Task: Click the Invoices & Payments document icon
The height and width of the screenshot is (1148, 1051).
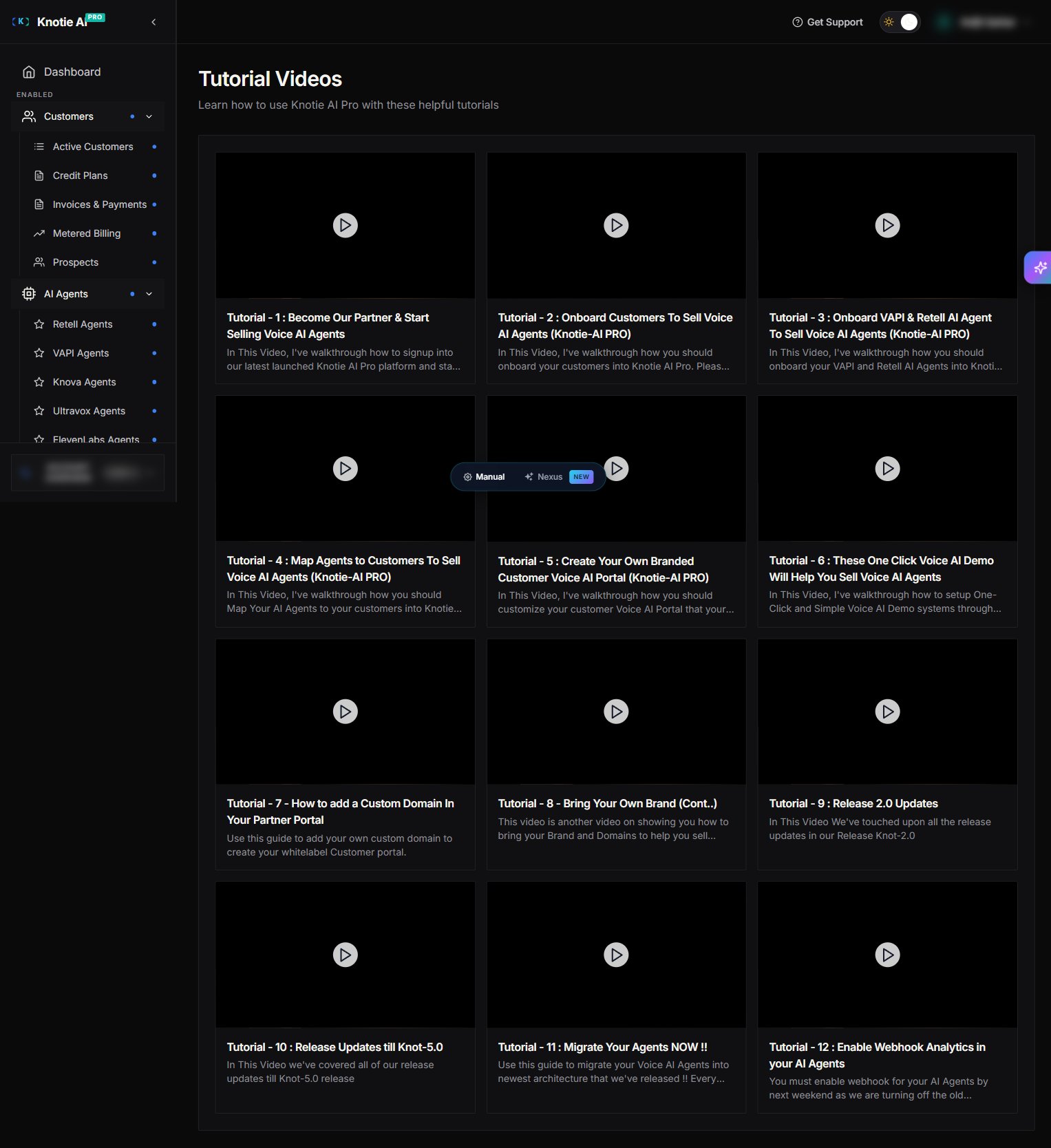Action: 39,204
